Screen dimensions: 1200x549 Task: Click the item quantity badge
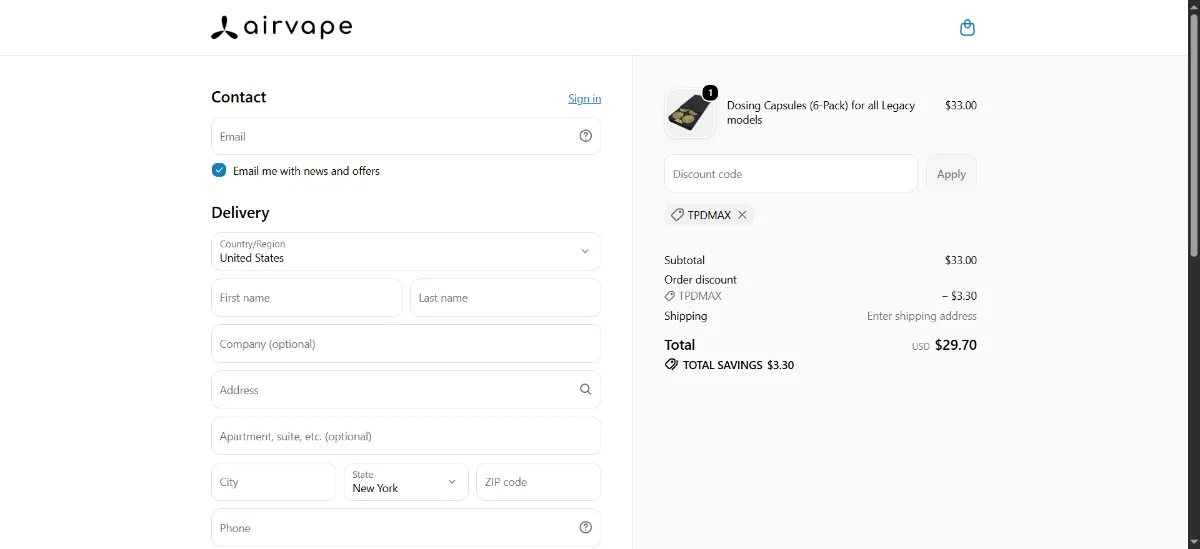pyautogui.click(x=710, y=93)
